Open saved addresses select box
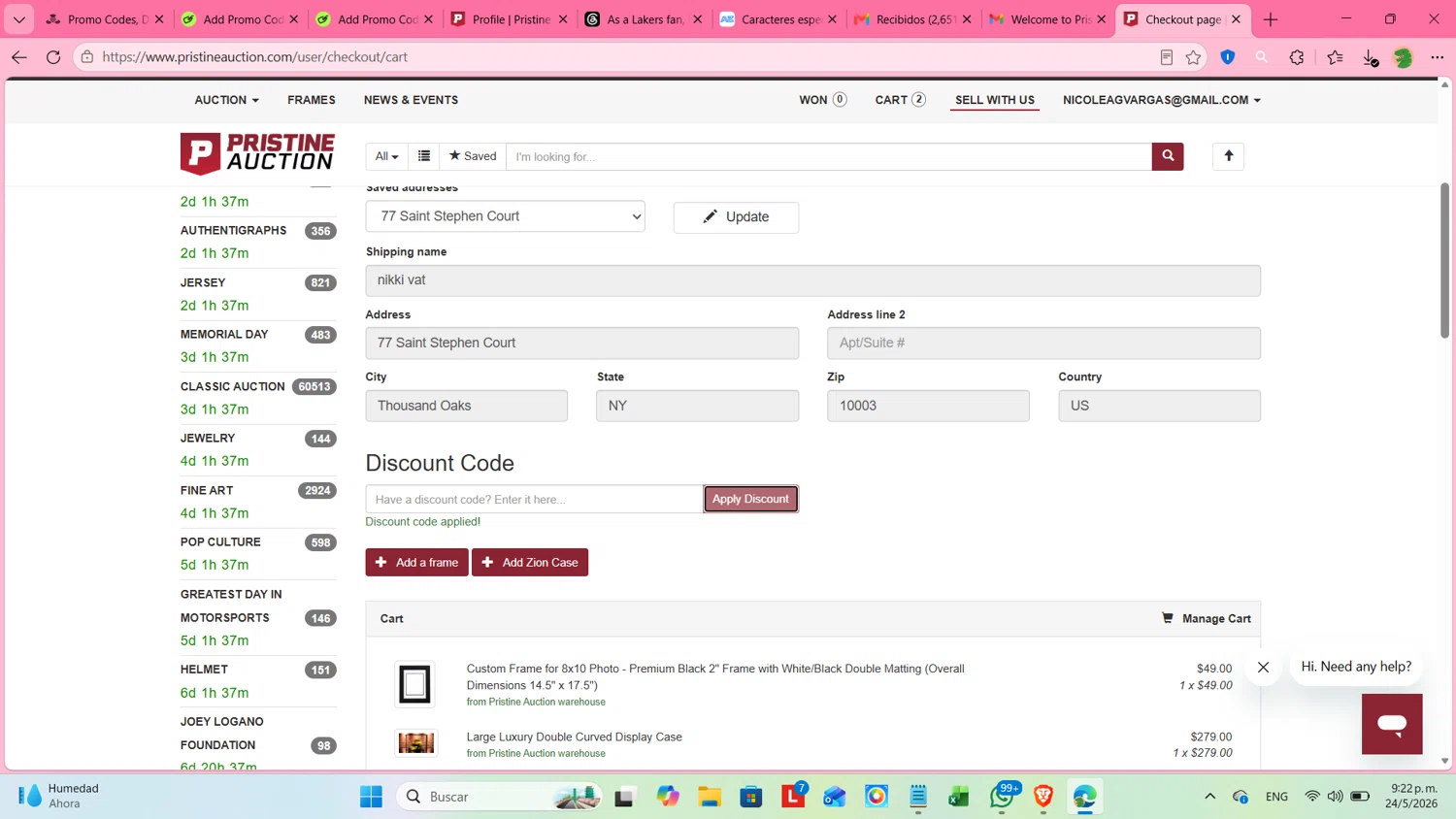The width and height of the screenshot is (1456, 819). pyautogui.click(x=505, y=216)
